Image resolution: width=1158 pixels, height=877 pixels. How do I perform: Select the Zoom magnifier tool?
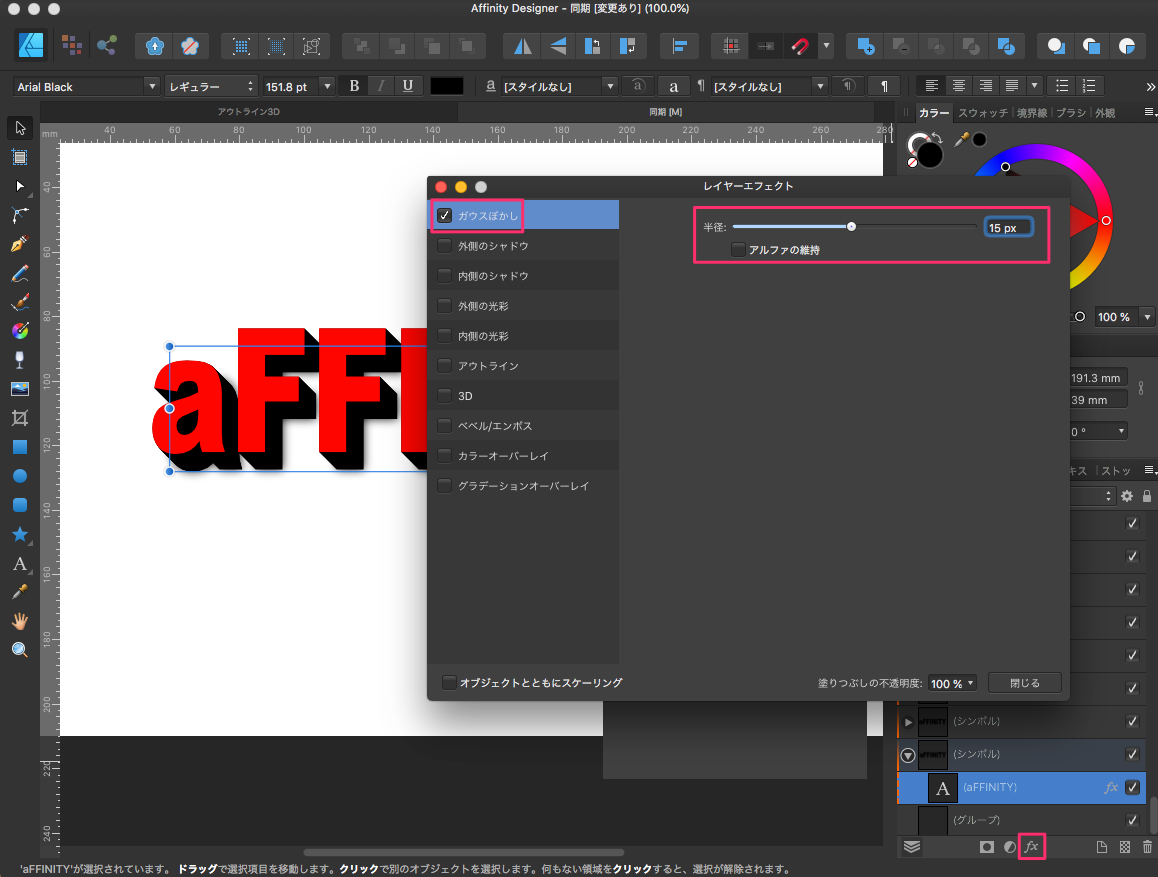20,650
